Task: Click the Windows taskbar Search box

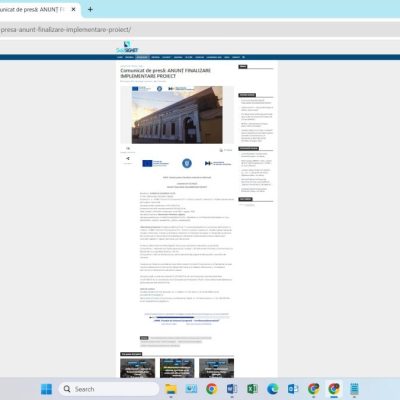Action: (x=109, y=389)
